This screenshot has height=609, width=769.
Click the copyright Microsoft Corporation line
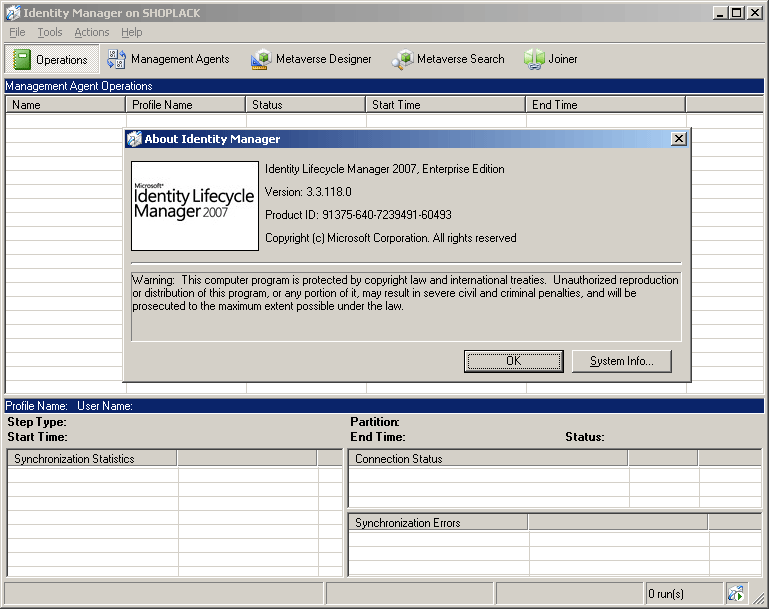click(390, 238)
